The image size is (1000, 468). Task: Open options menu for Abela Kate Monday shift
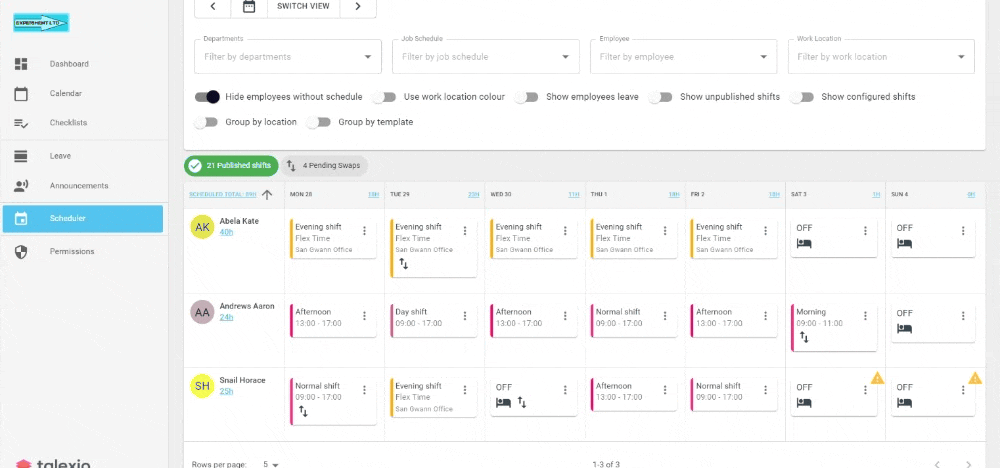coord(365,231)
